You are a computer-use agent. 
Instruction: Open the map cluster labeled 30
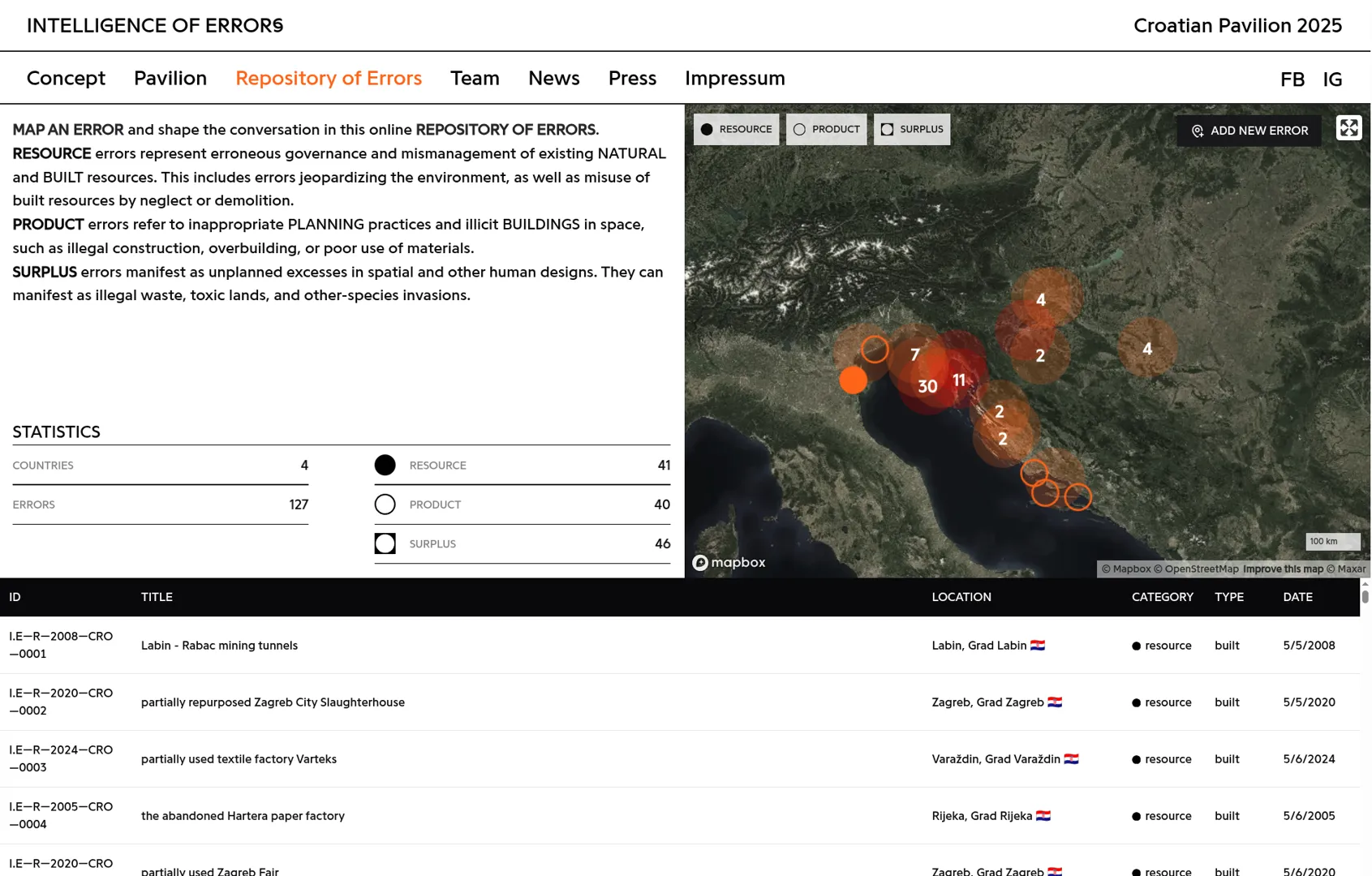(927, 387)
